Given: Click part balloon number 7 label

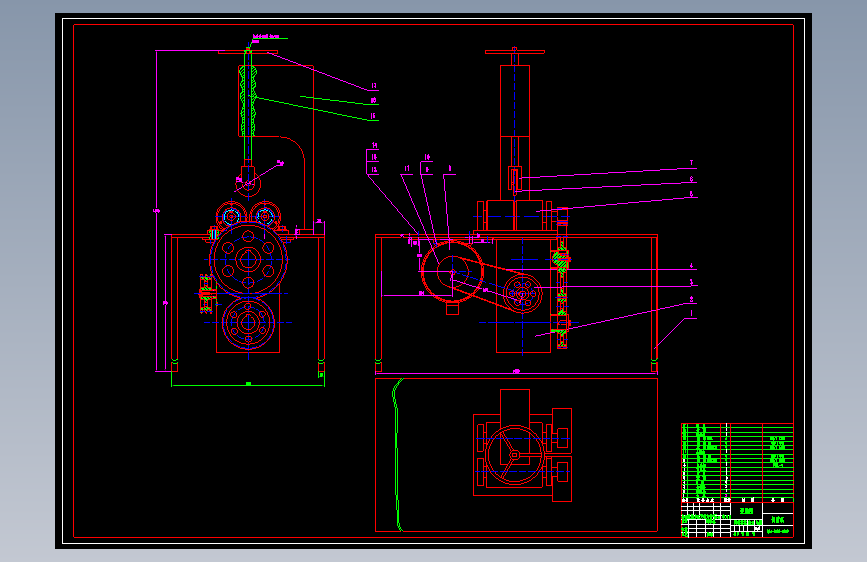Looking at the screenshot, I should pos(691,163).
